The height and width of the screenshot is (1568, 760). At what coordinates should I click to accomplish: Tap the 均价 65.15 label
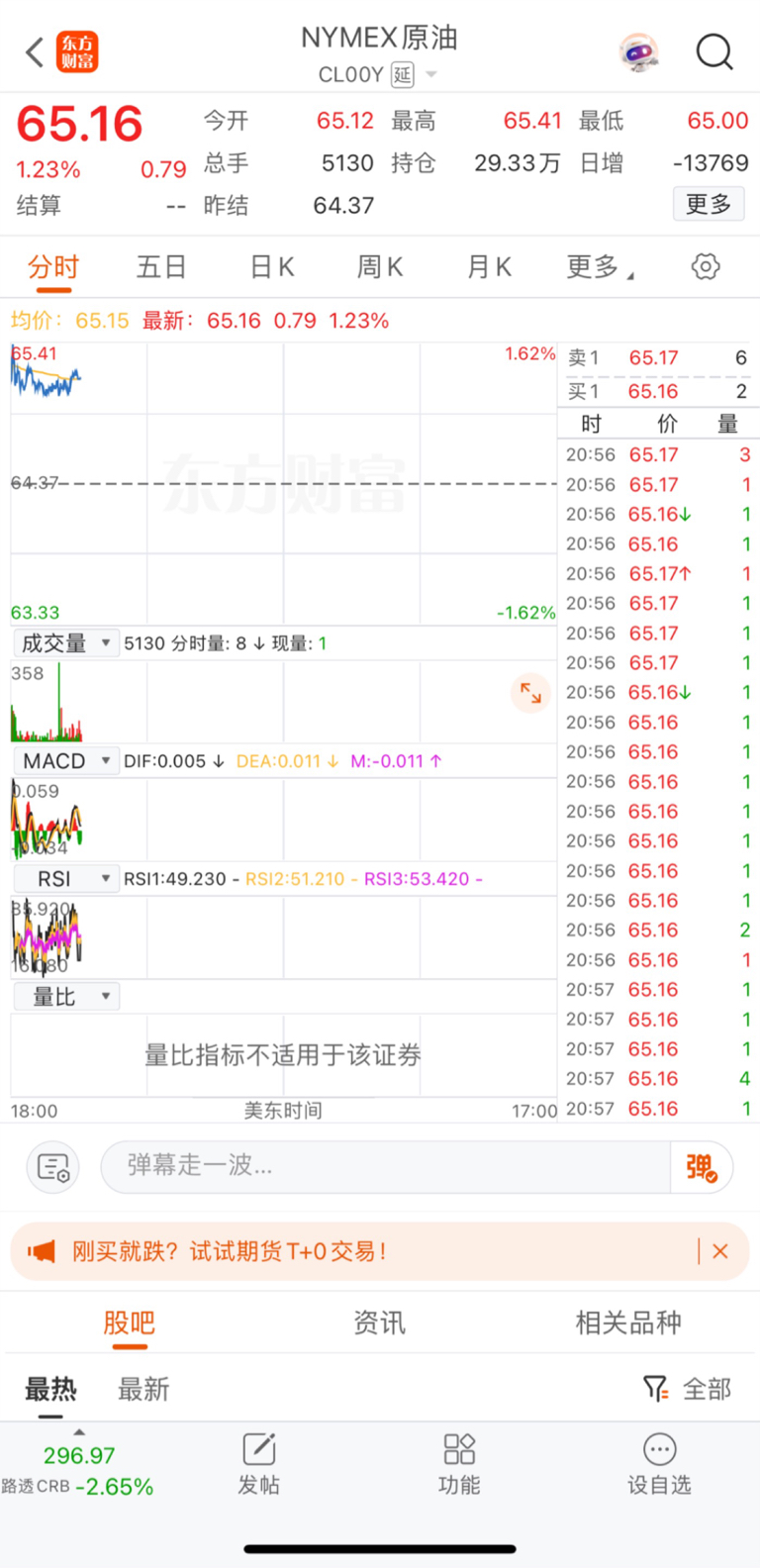[x=69, y=321]
